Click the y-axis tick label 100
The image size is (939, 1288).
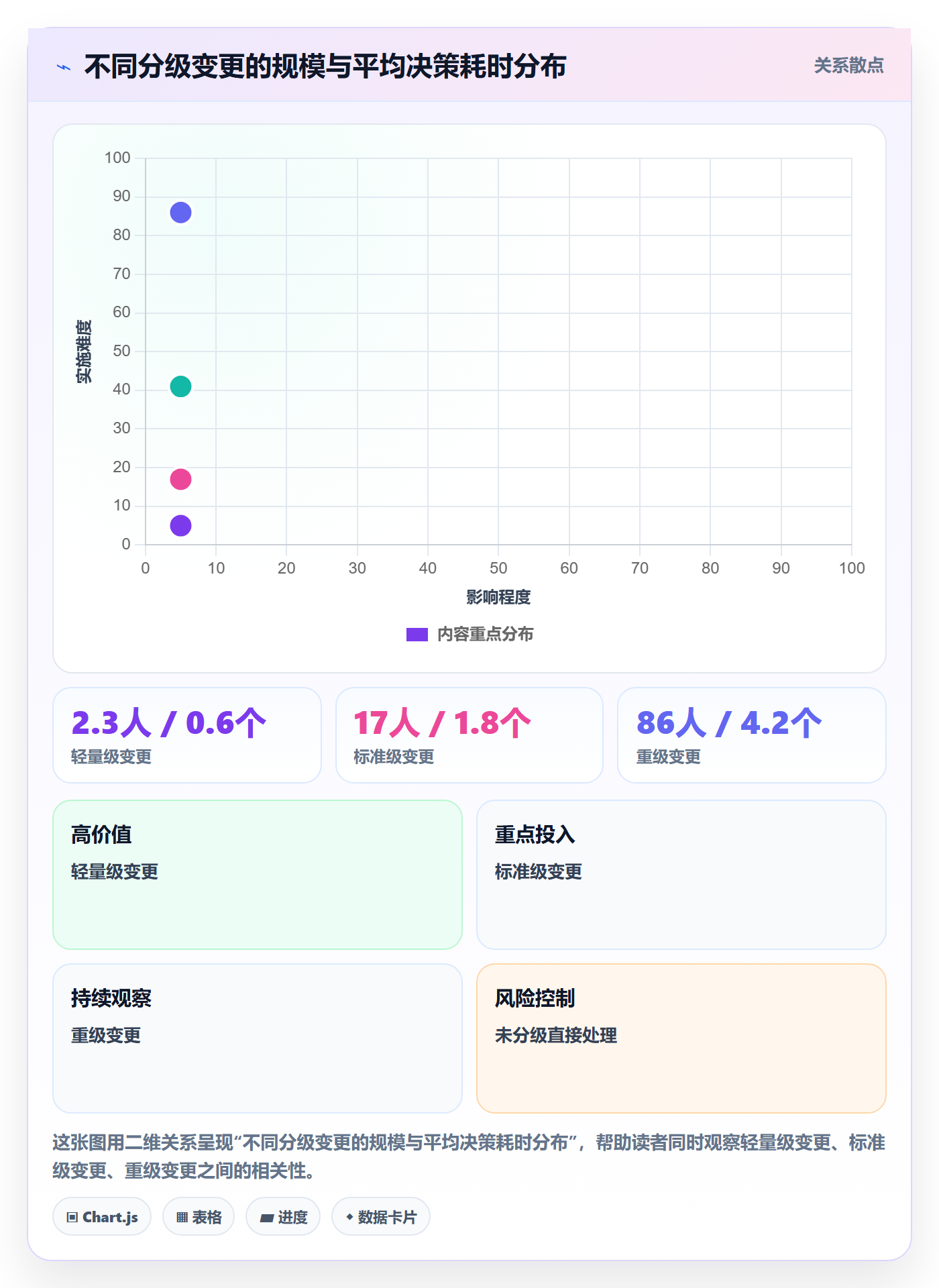(x=117, y=158)
